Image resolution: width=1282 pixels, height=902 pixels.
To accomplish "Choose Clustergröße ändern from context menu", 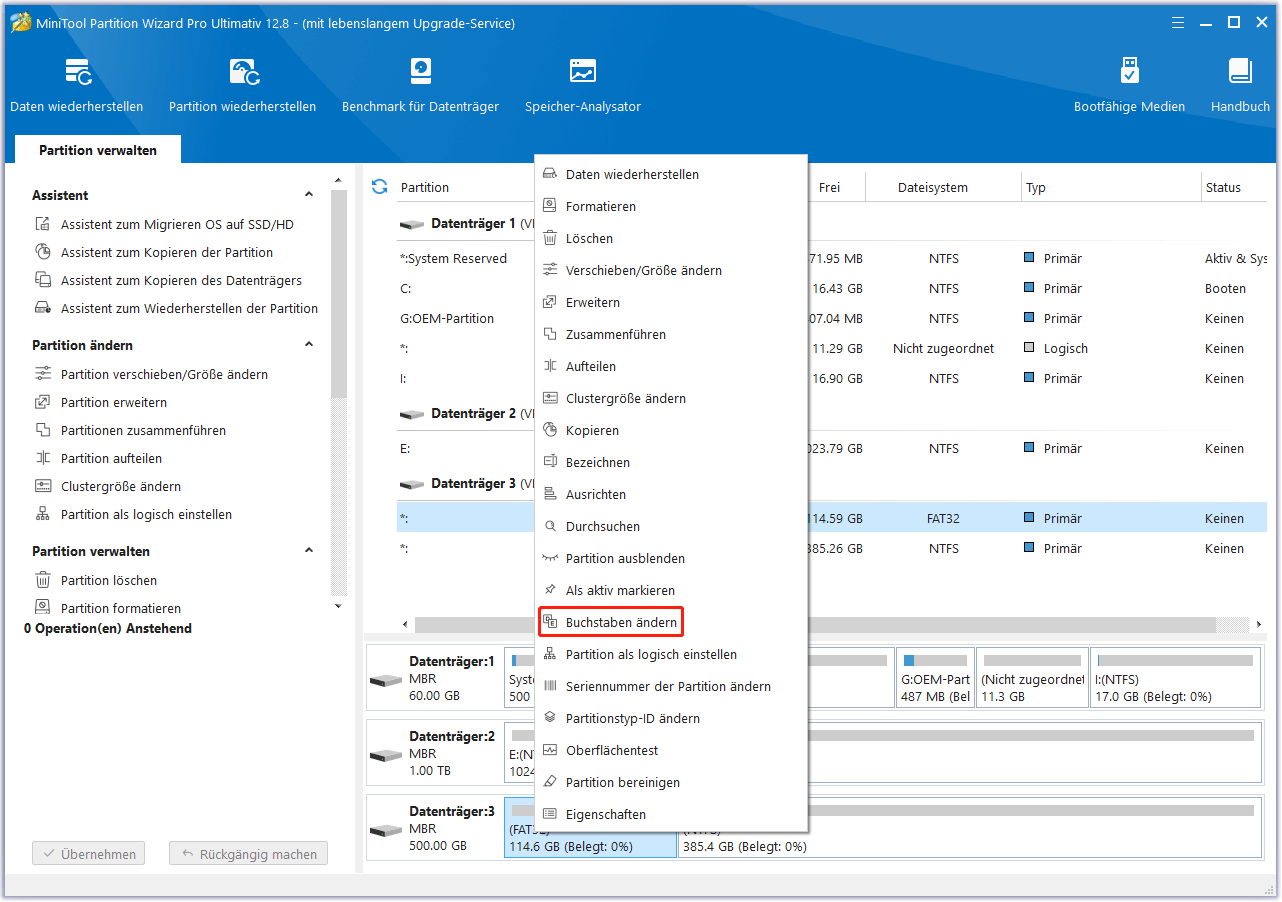I will tap(671, 399).
